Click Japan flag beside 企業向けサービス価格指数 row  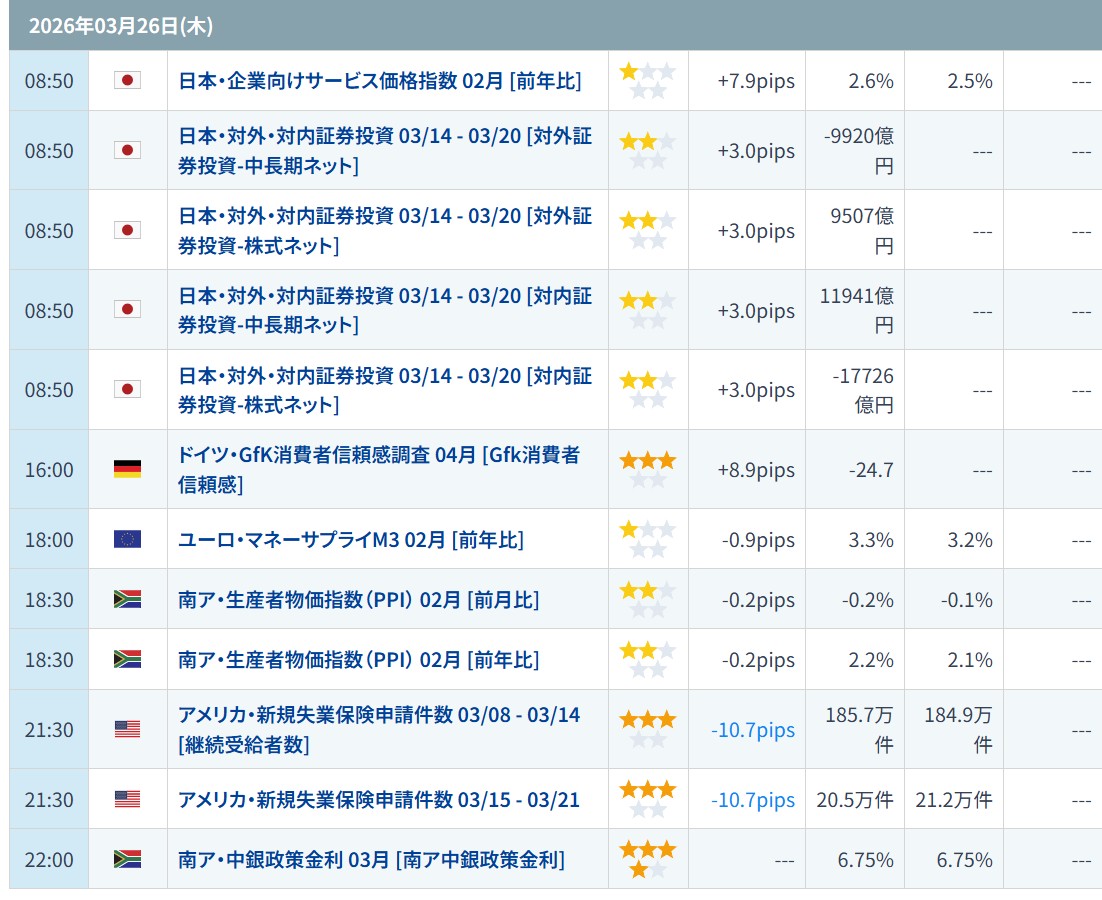click(x=127, y=80)
